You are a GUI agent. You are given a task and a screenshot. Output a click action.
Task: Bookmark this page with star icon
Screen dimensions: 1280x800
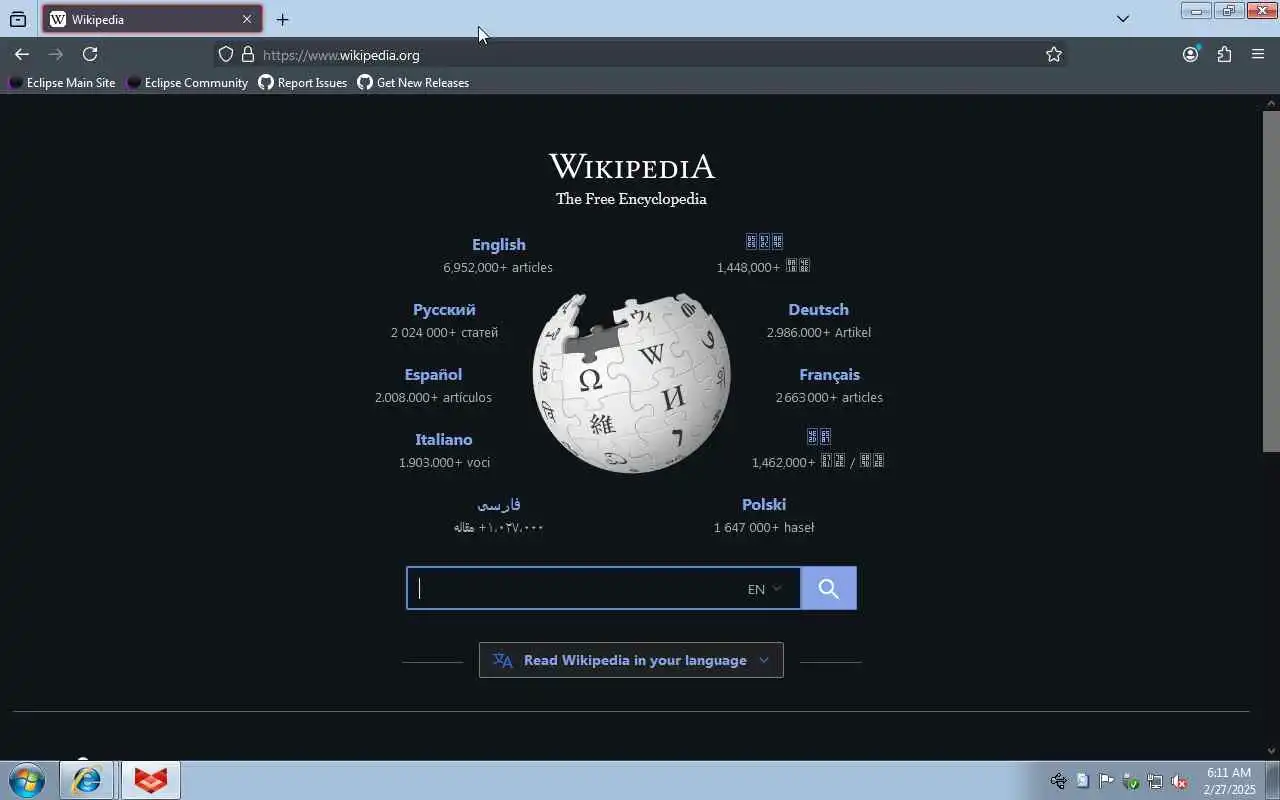1053,54
